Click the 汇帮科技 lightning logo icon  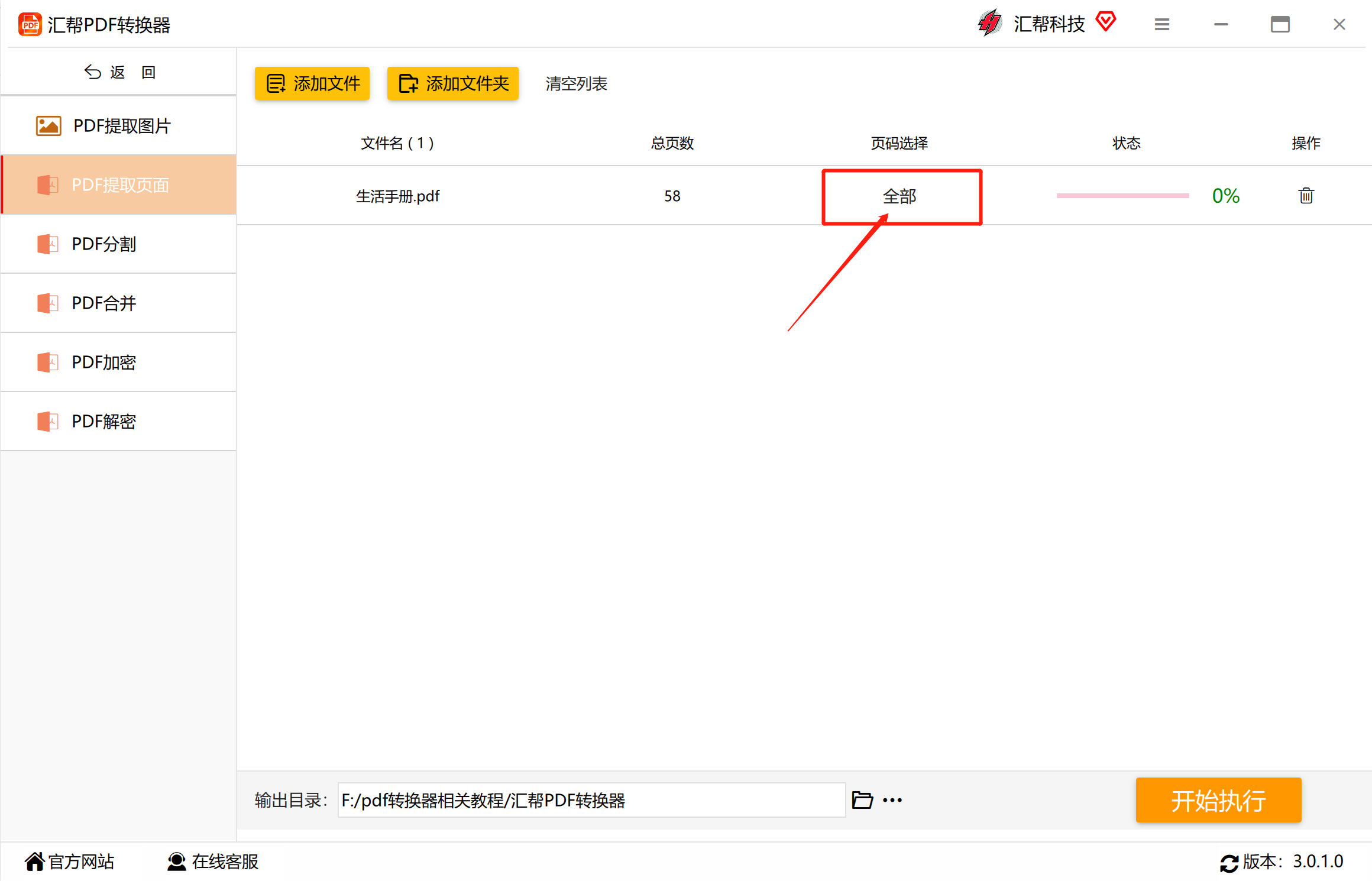(x=990, y=24)
